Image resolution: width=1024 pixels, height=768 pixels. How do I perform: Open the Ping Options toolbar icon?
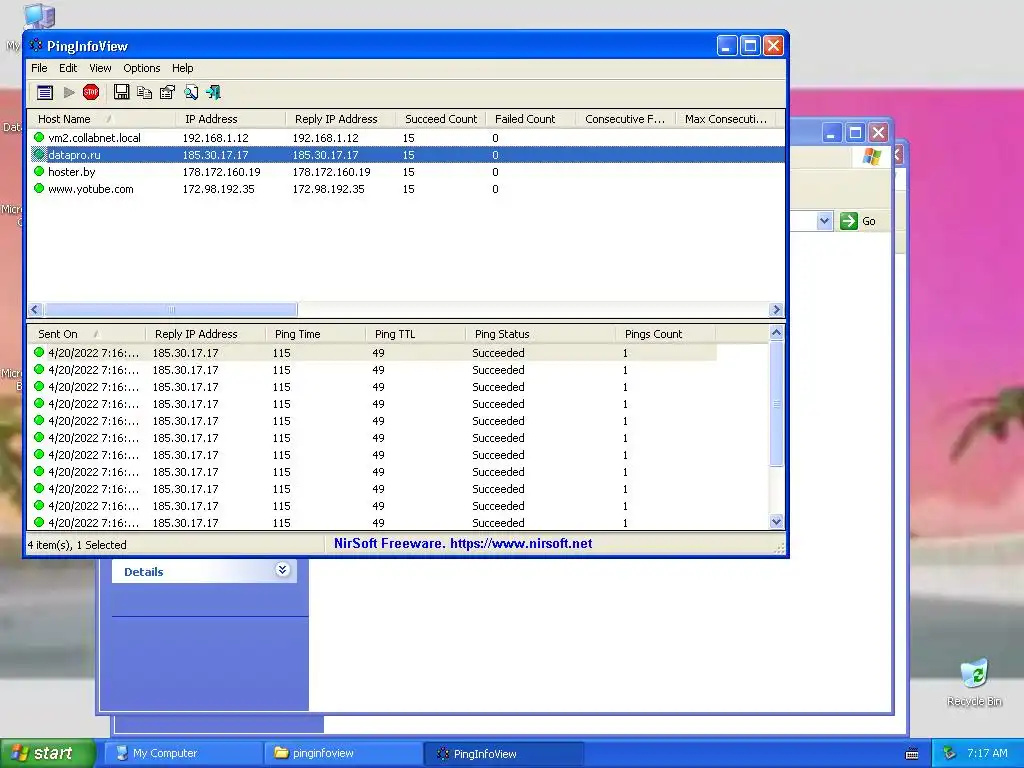point(44,93)
